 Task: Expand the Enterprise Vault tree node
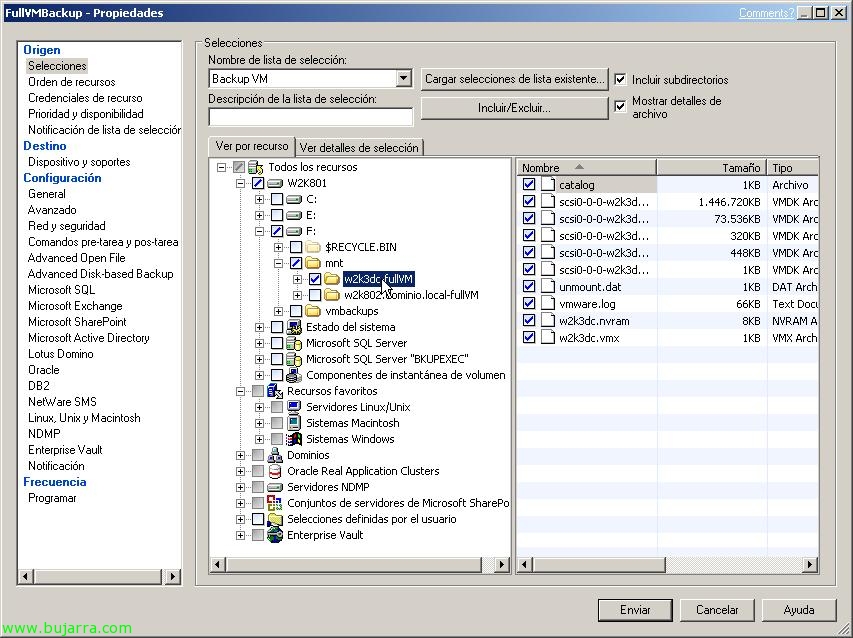click(x=240, y=535)
